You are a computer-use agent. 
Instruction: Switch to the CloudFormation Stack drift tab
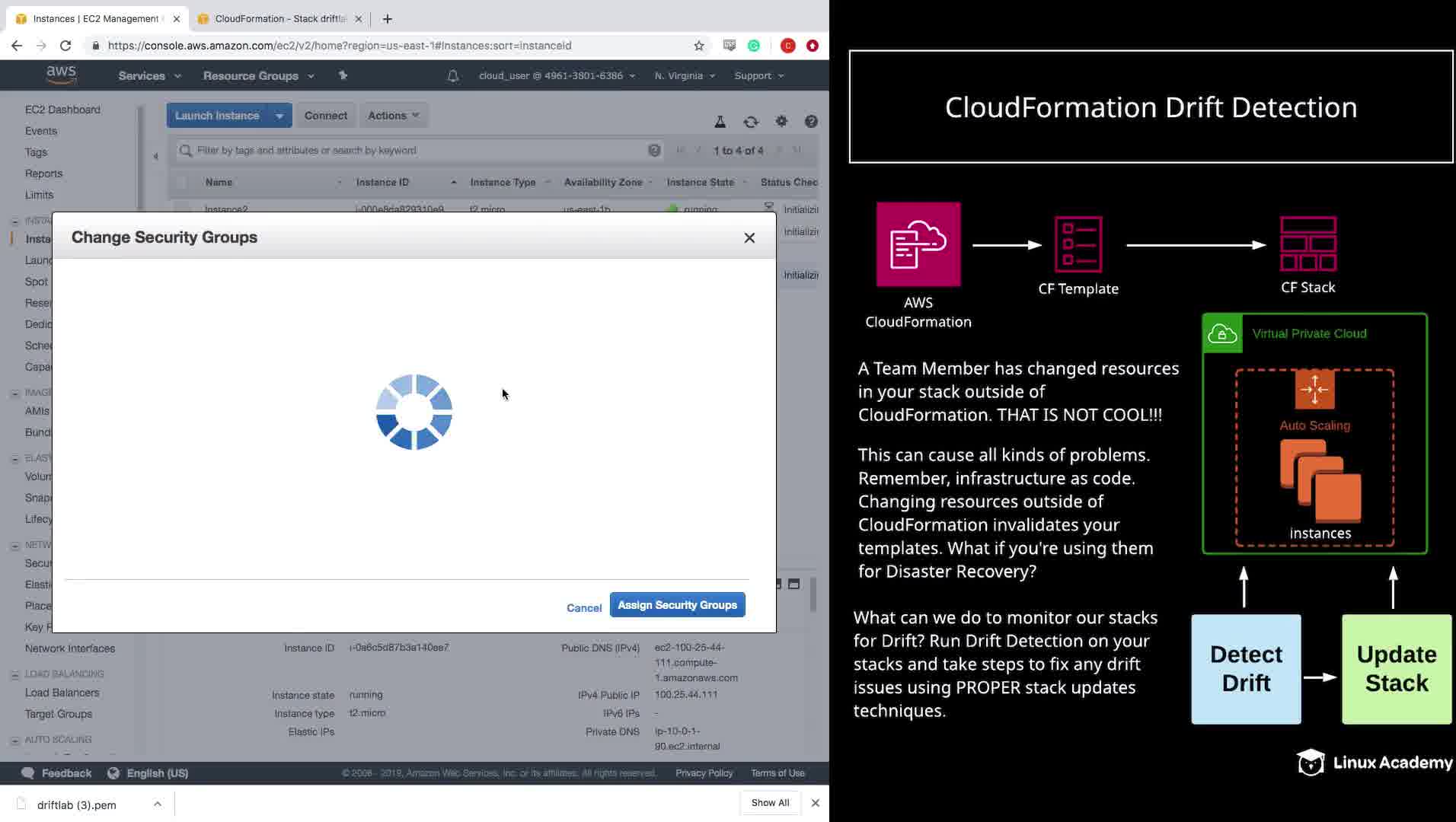280,19
